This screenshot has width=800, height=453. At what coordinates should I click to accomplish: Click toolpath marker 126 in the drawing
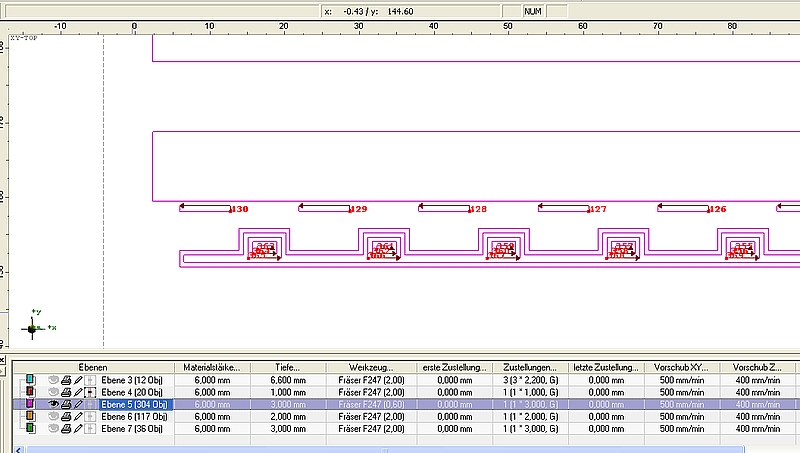point(718,209)
